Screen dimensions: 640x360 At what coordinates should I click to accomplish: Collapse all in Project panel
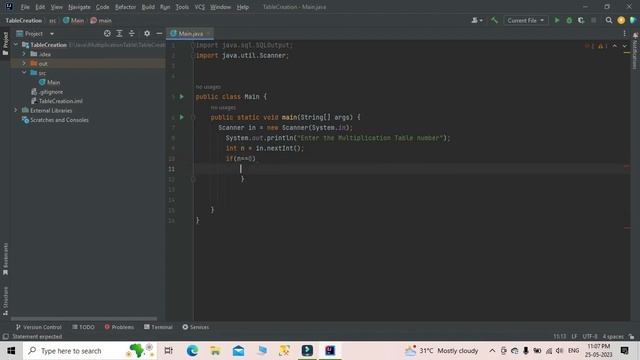(131, 33)
